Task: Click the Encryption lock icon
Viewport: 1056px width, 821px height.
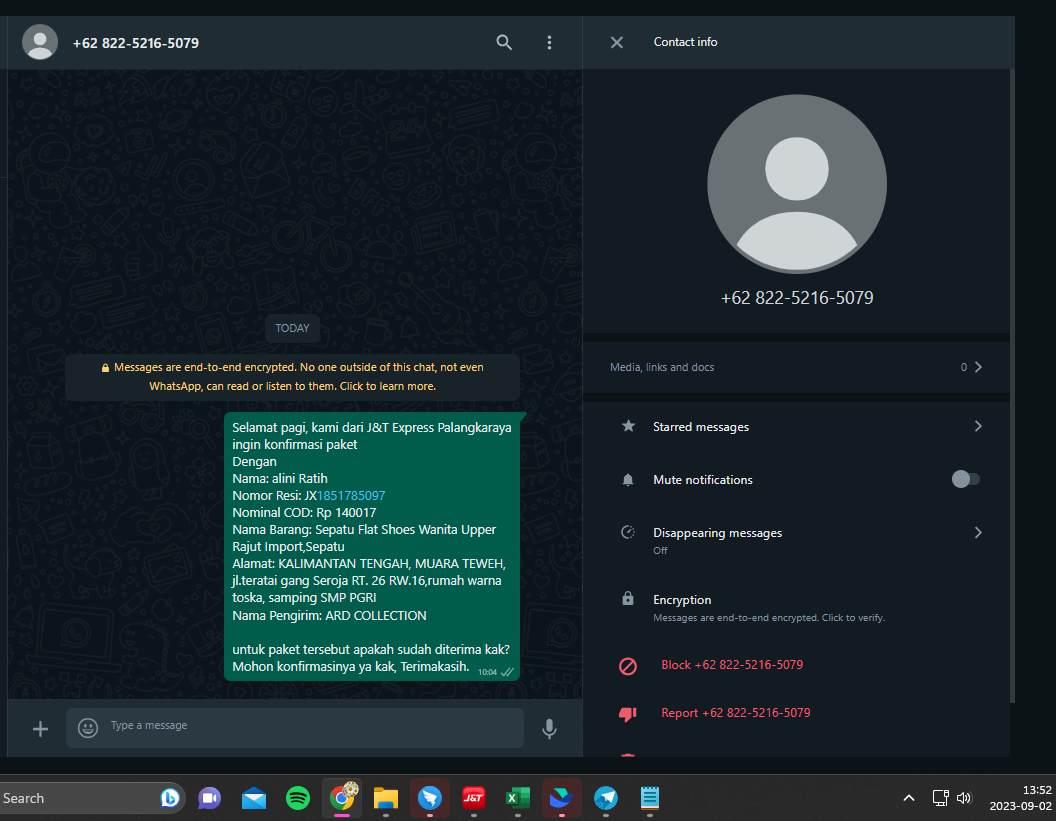Action: [628, 598]
